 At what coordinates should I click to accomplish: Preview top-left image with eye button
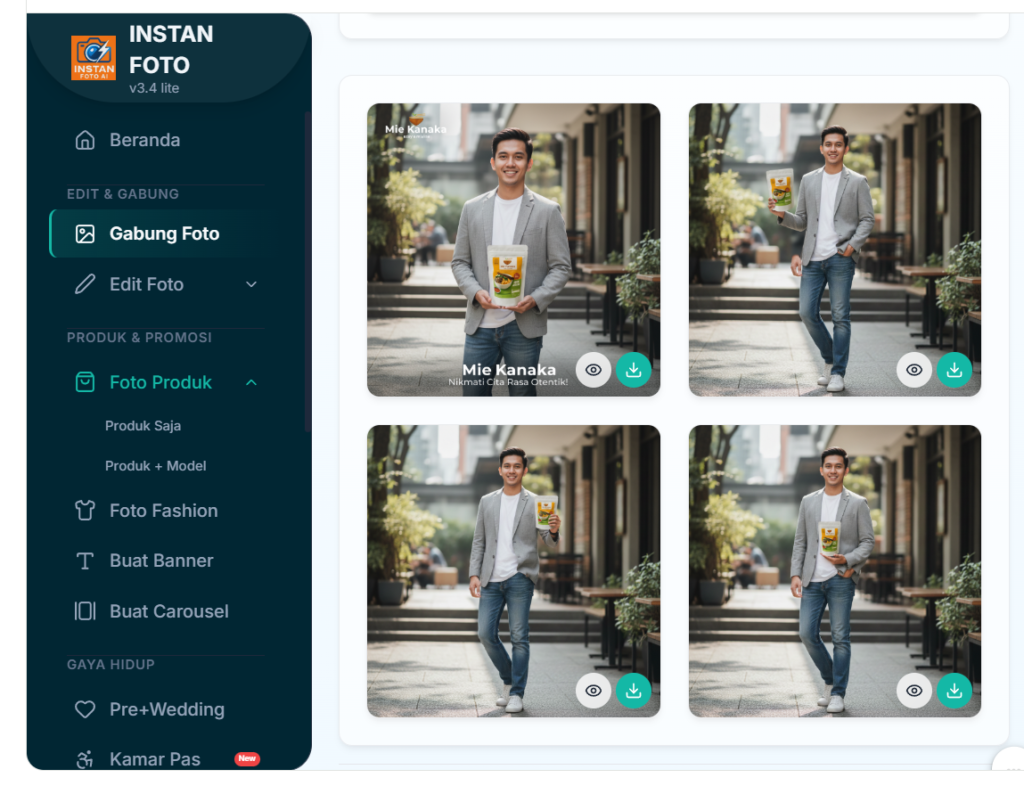pos(593,370)
